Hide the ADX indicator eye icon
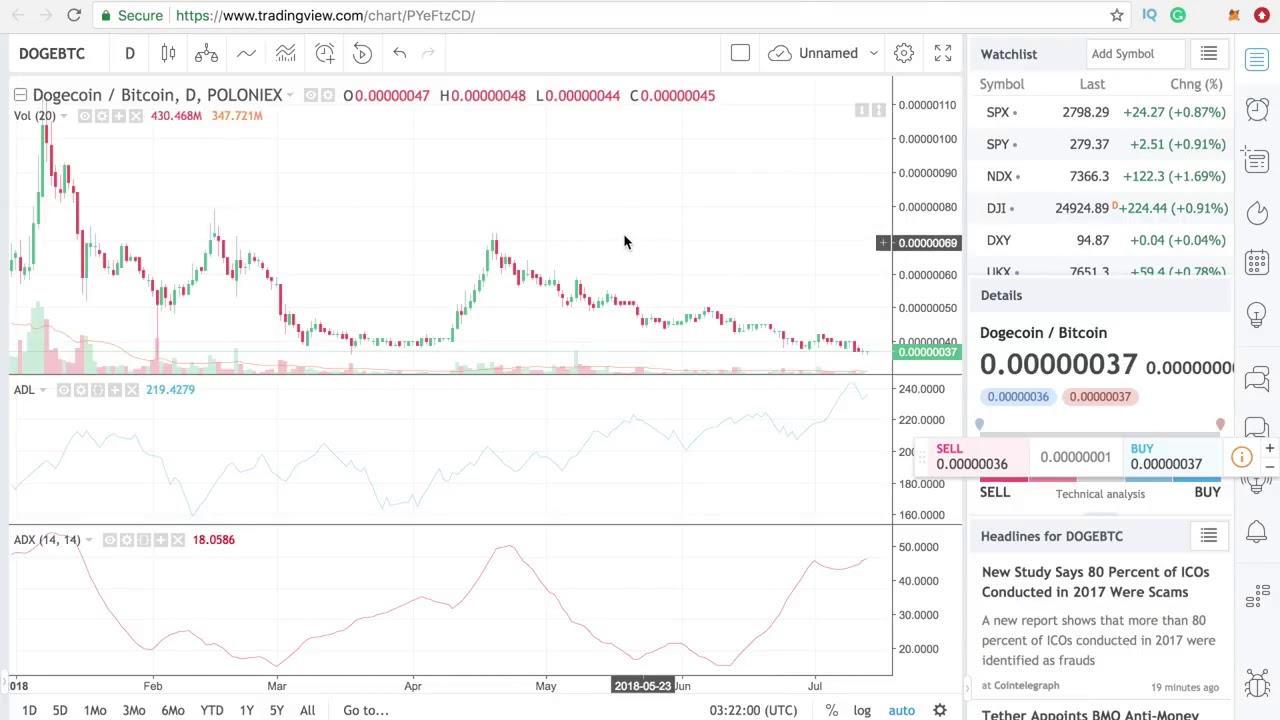The height and width of the screenshot is (720, 1280). (110, 540)
